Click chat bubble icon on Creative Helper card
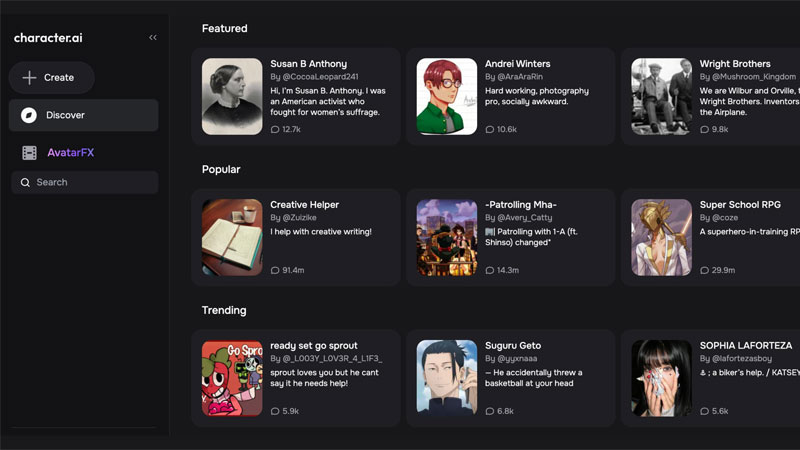 pyautogui.click(x=275, y=270)
